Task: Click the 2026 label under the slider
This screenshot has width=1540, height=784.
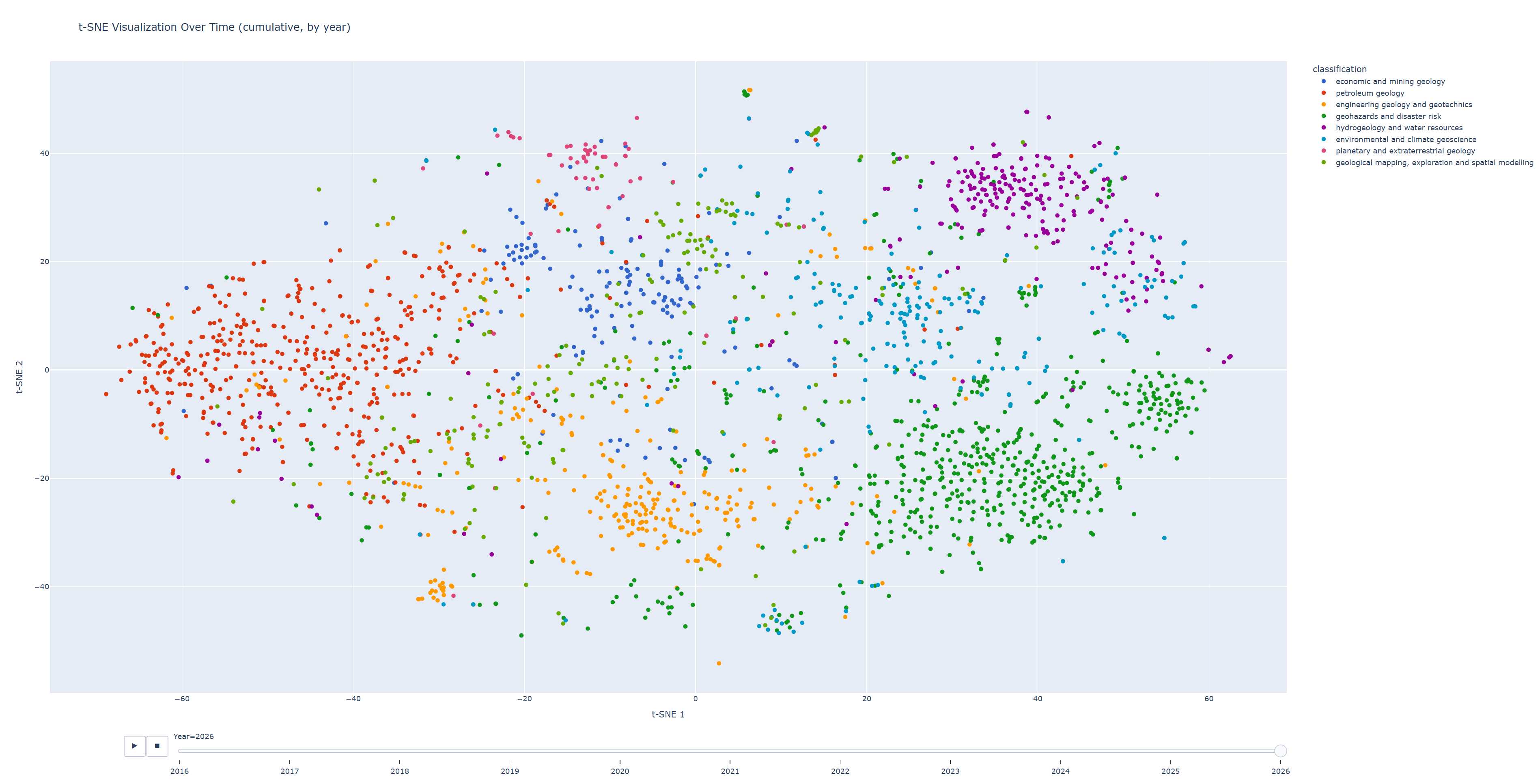Action: (1281, 771)
